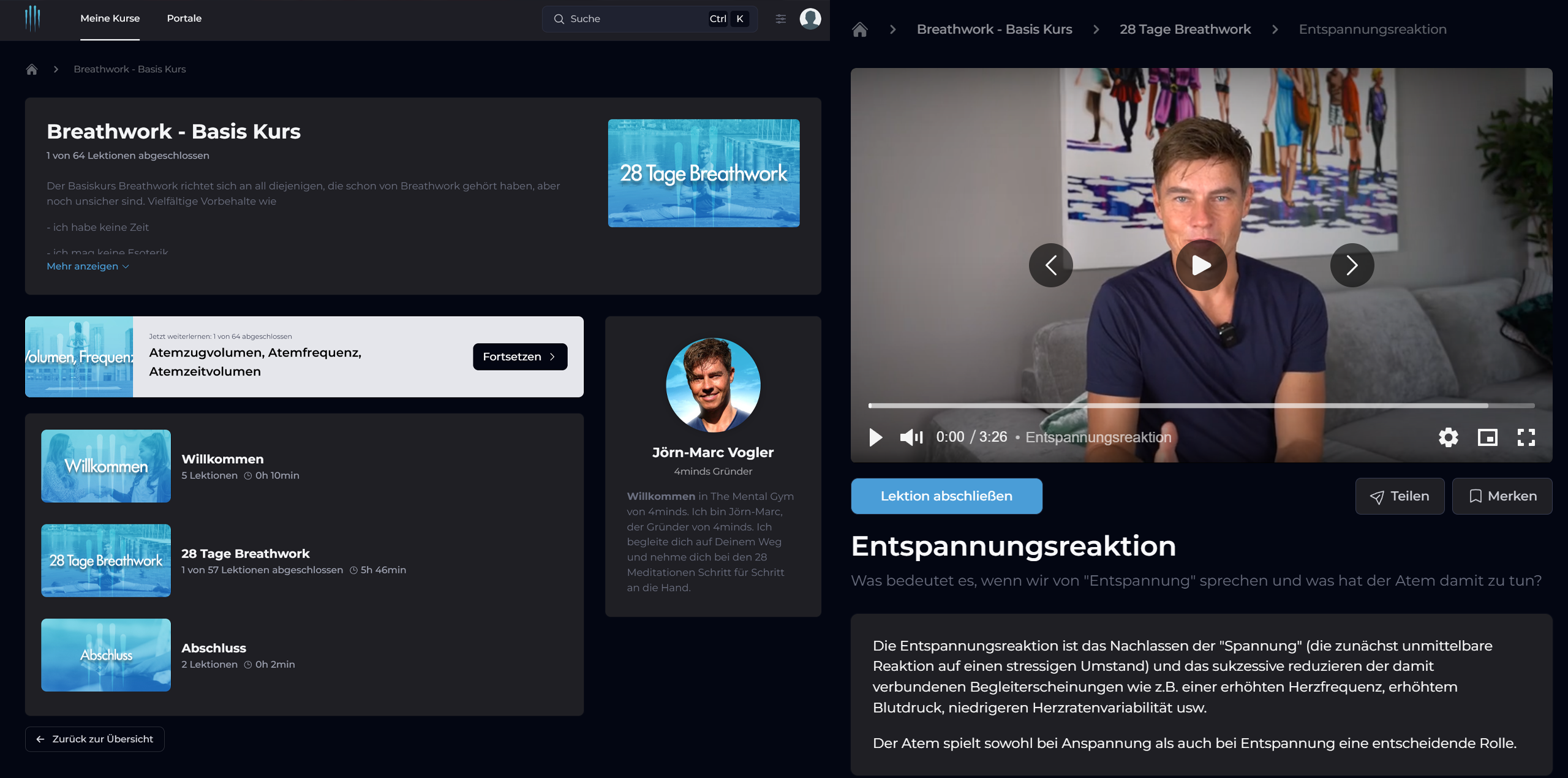1568x778 pixels.
Task: Click the play icon in the video control bar
Action: (x=876, y=437)
